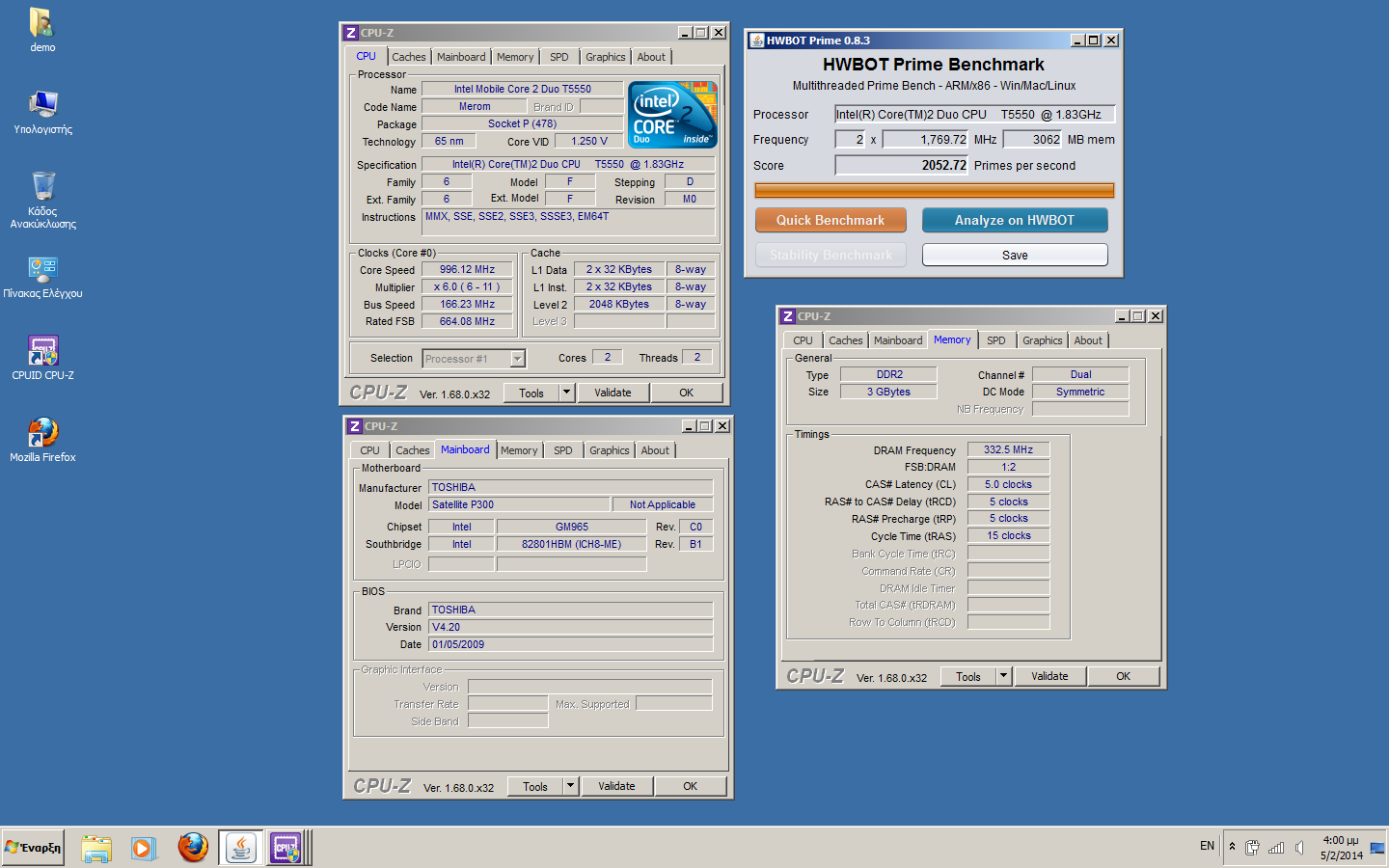Click the EN language indicator

[x=1207, y=846]
